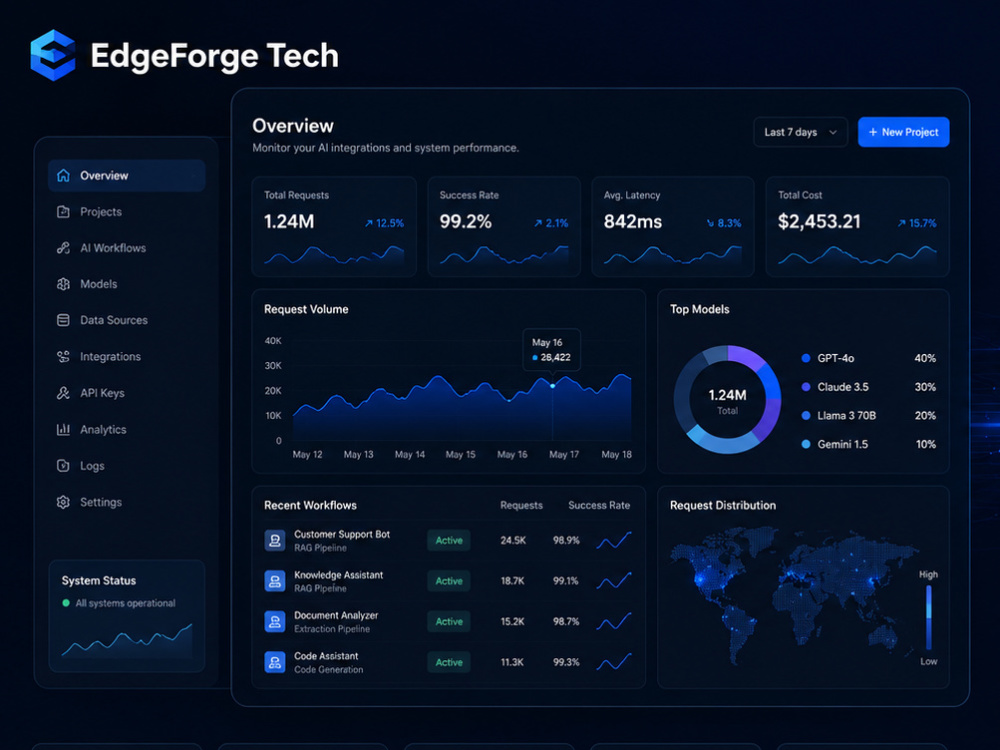Click the Llama 3 70B legend dot

click(805, 416)
